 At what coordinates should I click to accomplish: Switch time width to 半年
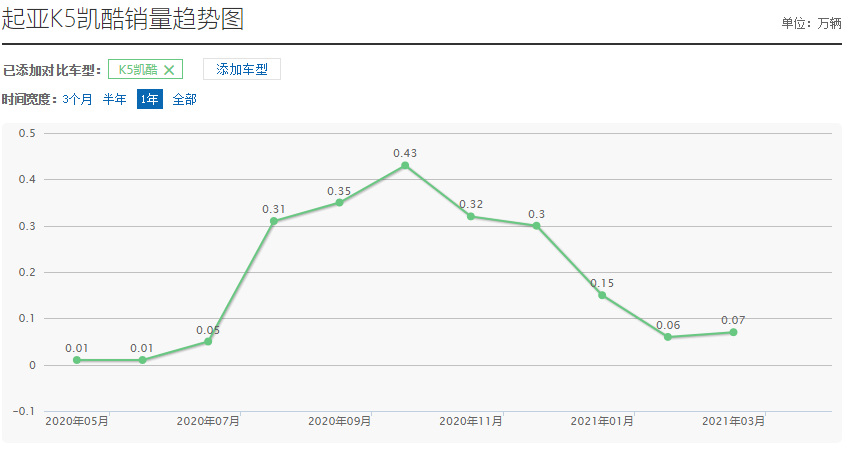click(x=115, y=99)
